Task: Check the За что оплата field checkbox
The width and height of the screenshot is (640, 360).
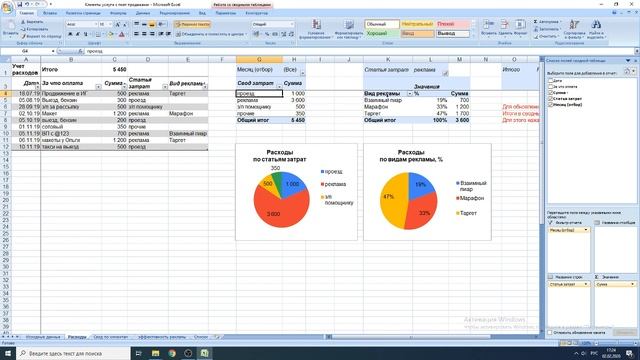Action: pos(551,87)
